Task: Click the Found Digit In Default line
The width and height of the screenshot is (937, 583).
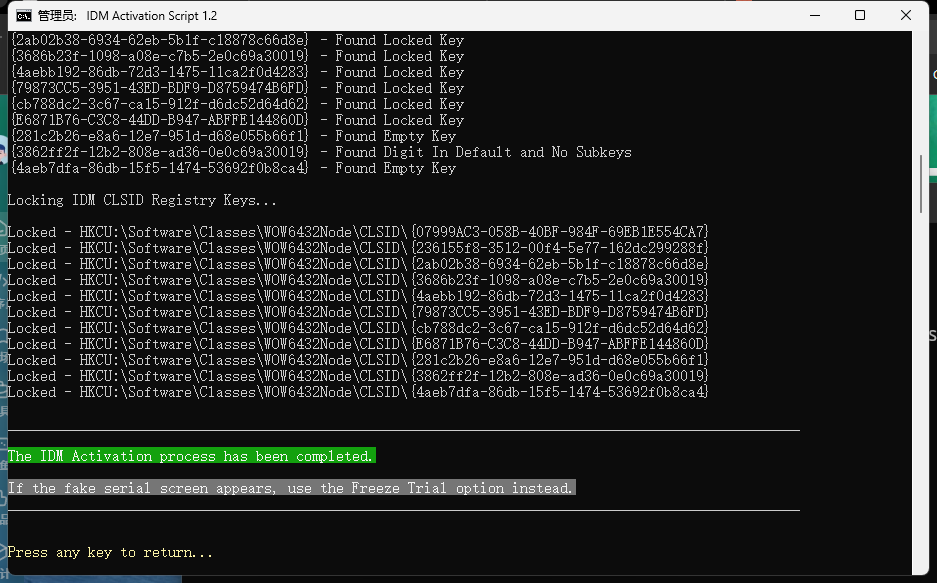Action: [x=320, y=152]
